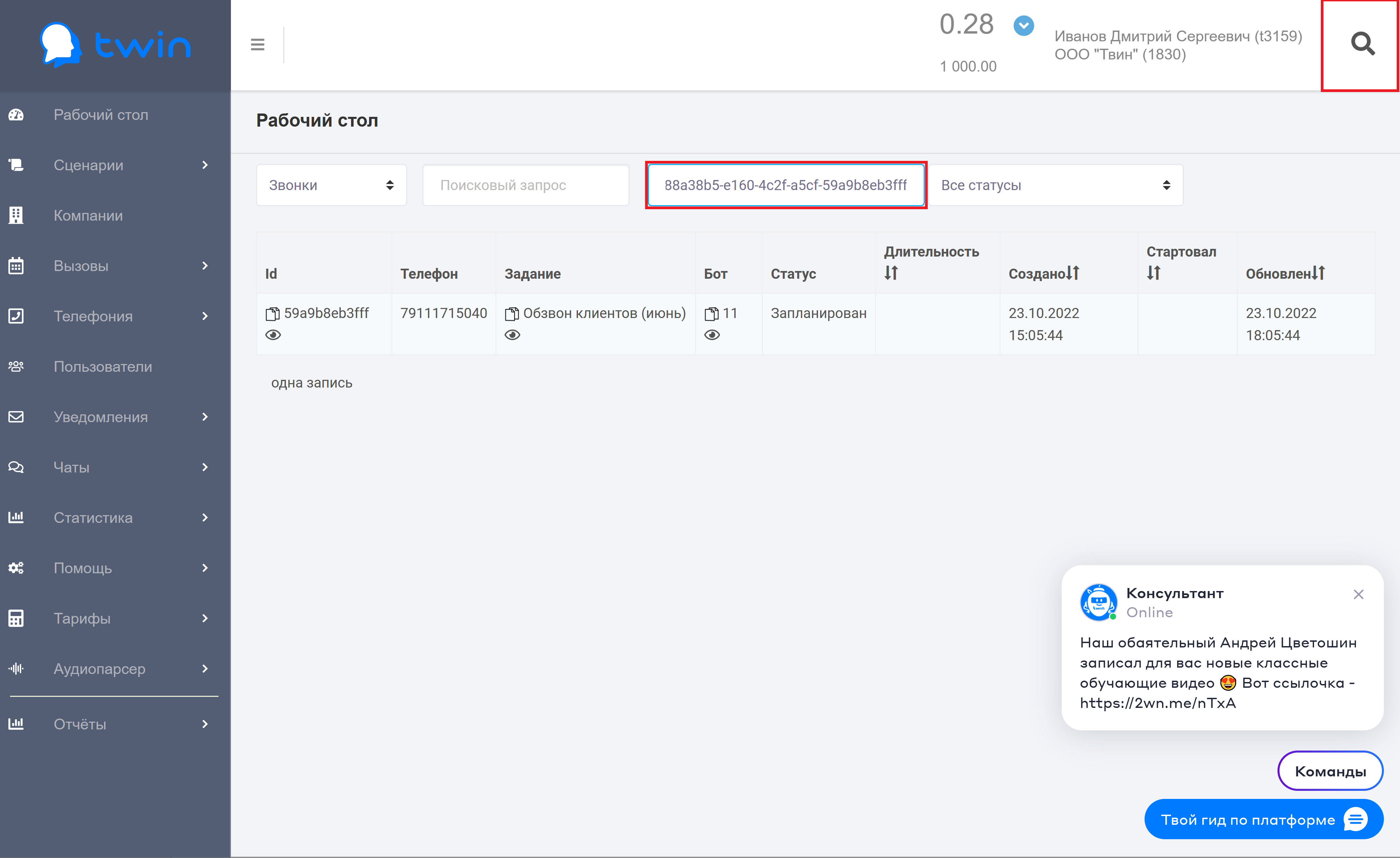Sort table by Создано column arrows

[x=1072, y=273]
